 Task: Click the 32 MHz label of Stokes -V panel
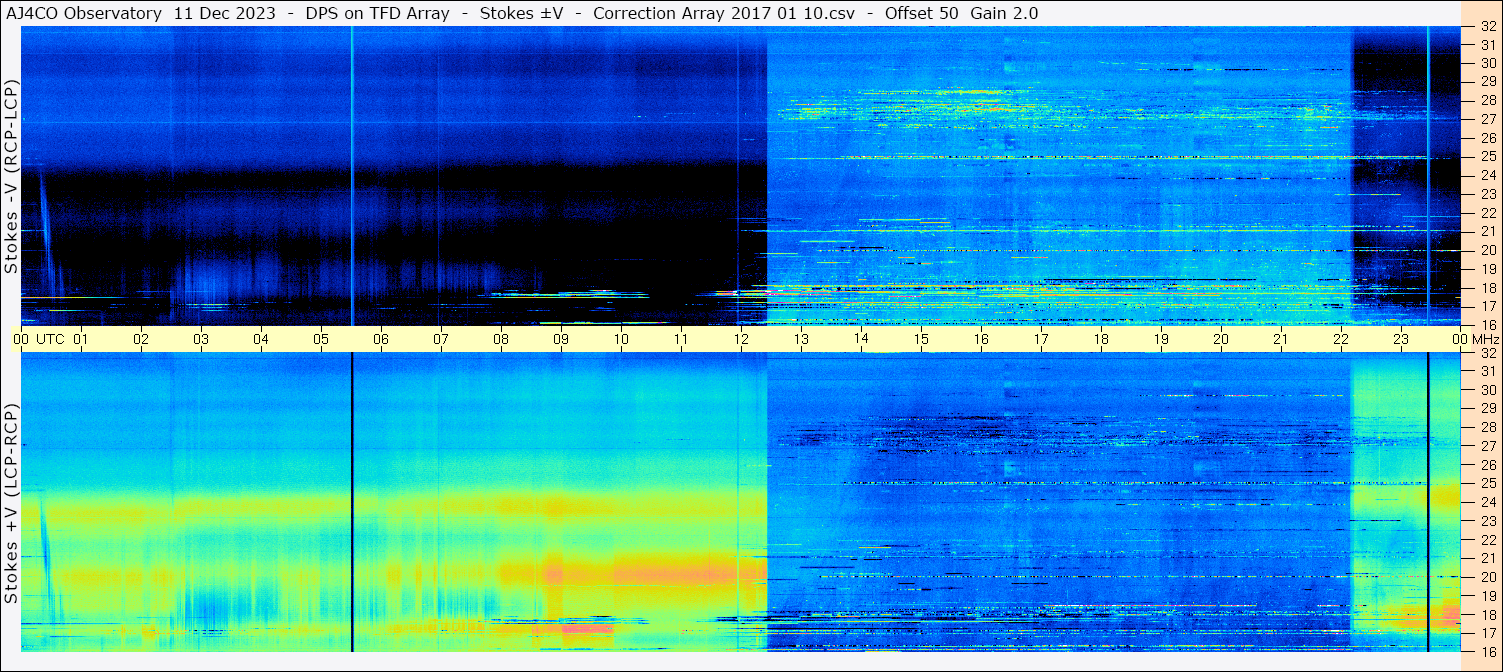point(1487,27)
